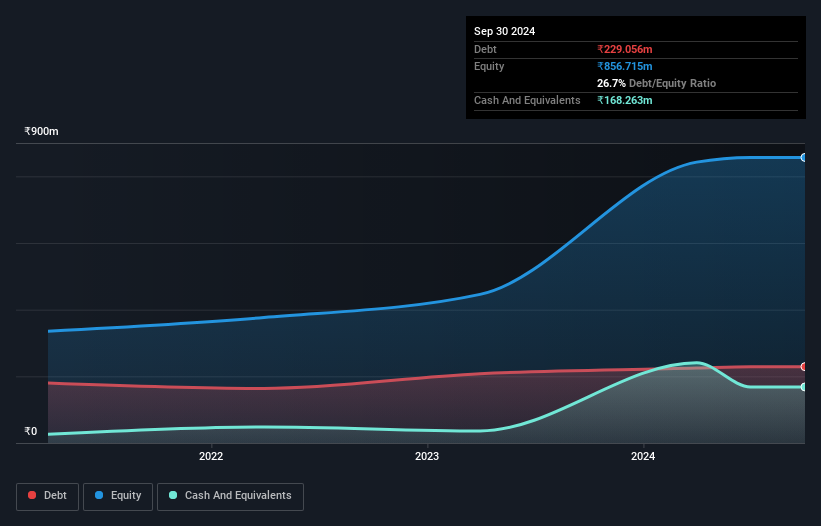Click the ₹856.715m equity value
This screenshot has width=821, height=526.
(x=625, y=66)
